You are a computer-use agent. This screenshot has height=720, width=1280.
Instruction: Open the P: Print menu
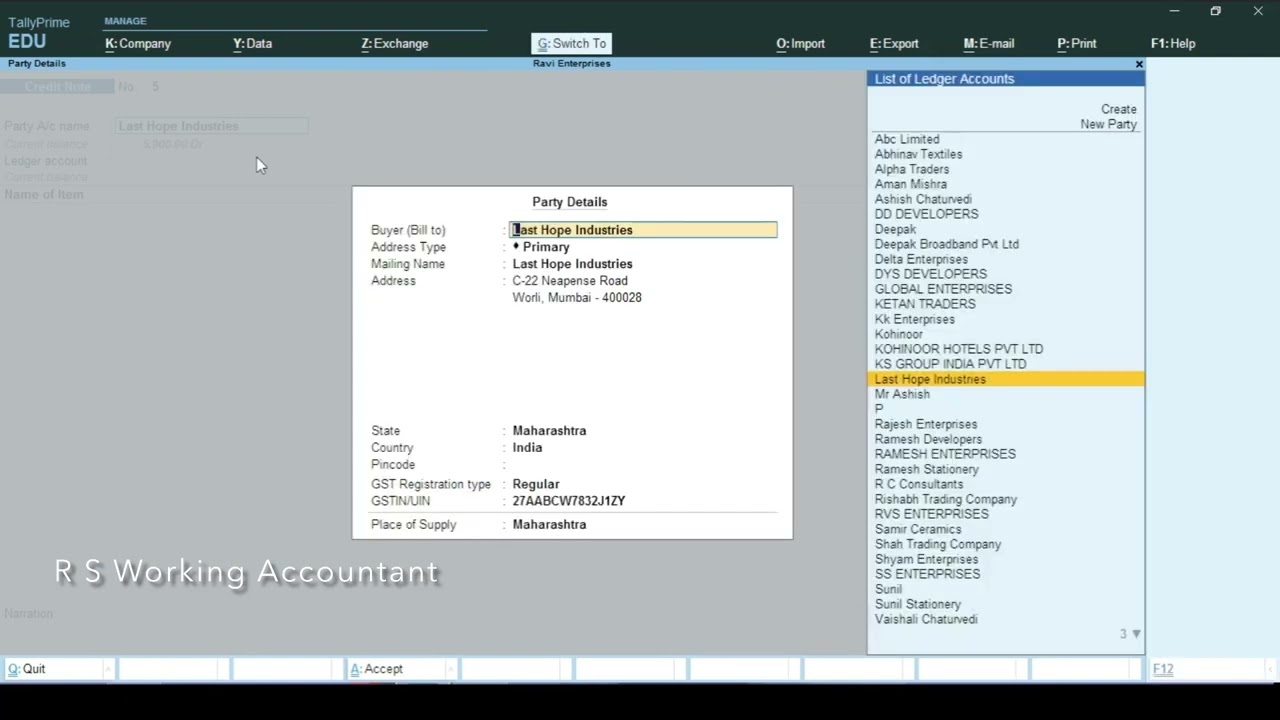(1076, 43)
